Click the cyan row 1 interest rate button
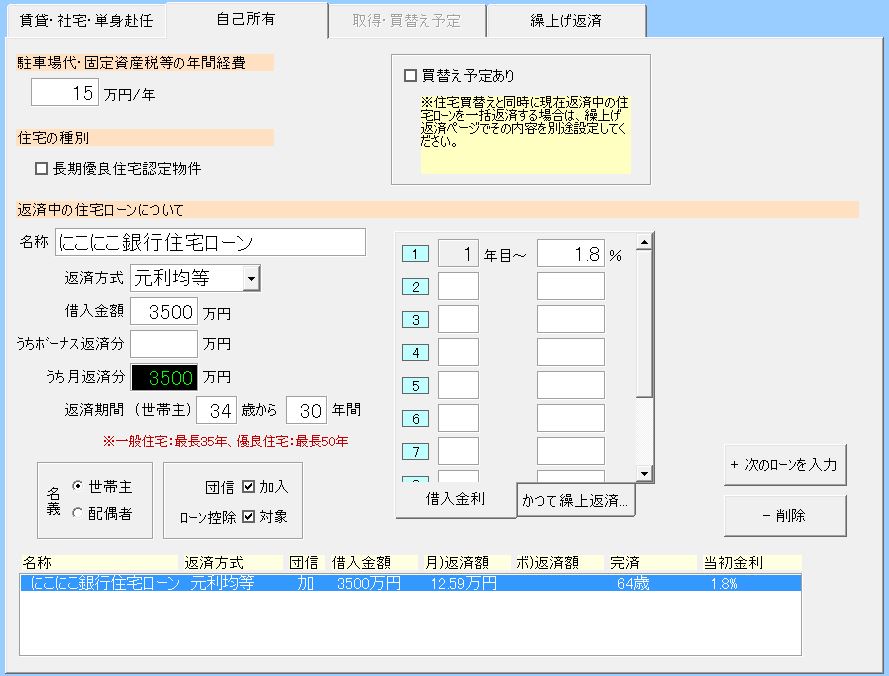This screenshot has height=676, width=889. click(414, 254)
